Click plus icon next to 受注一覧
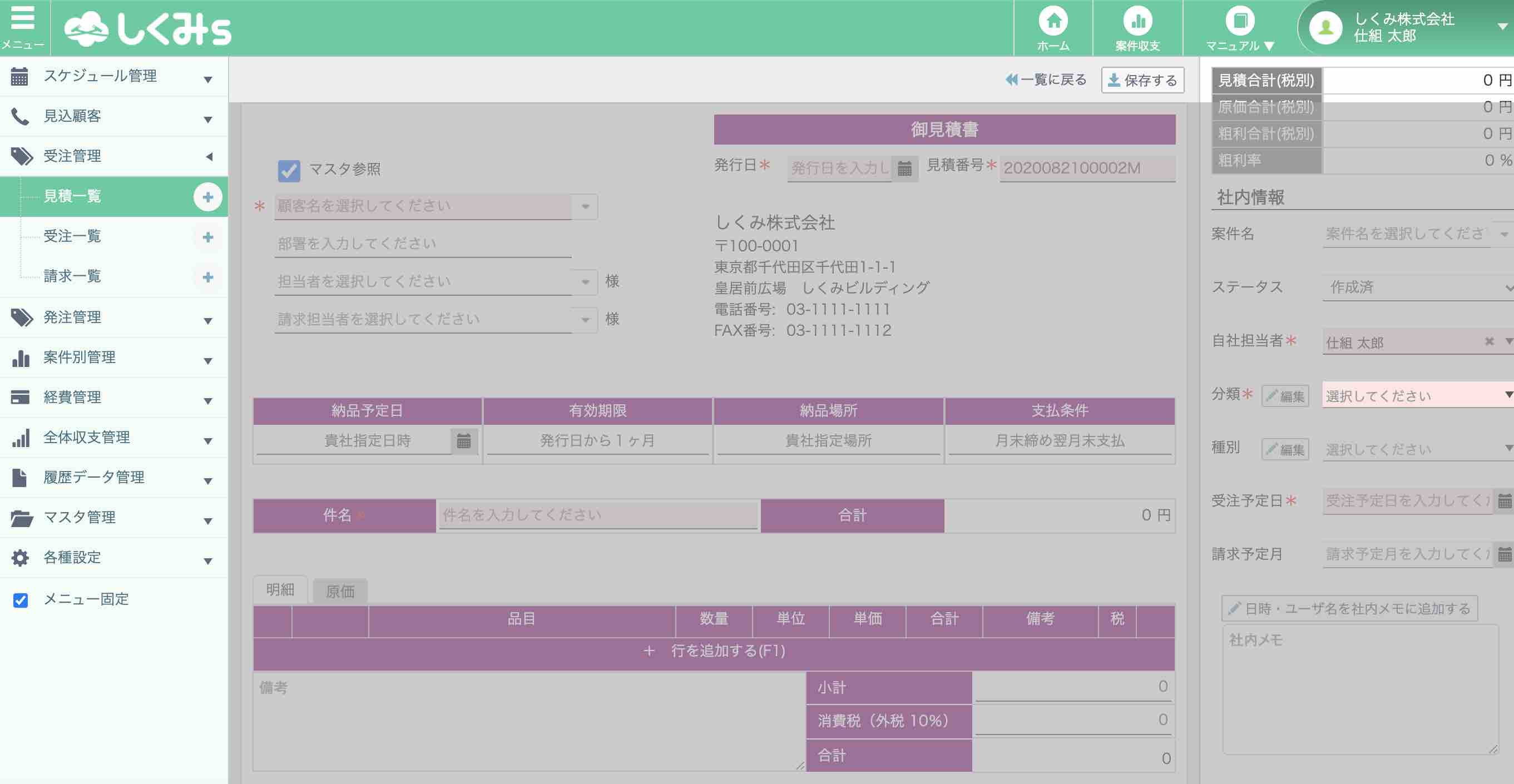Screen dimensions: 1514x784 point(207,237)
